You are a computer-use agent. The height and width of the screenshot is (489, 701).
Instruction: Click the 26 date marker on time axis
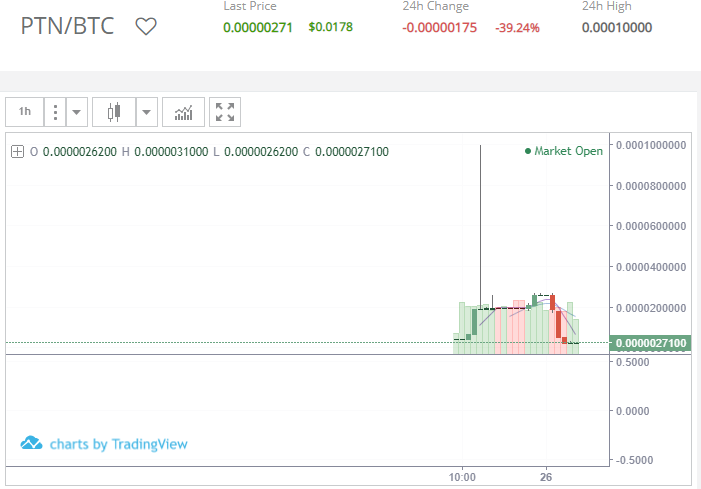point(545,476)
